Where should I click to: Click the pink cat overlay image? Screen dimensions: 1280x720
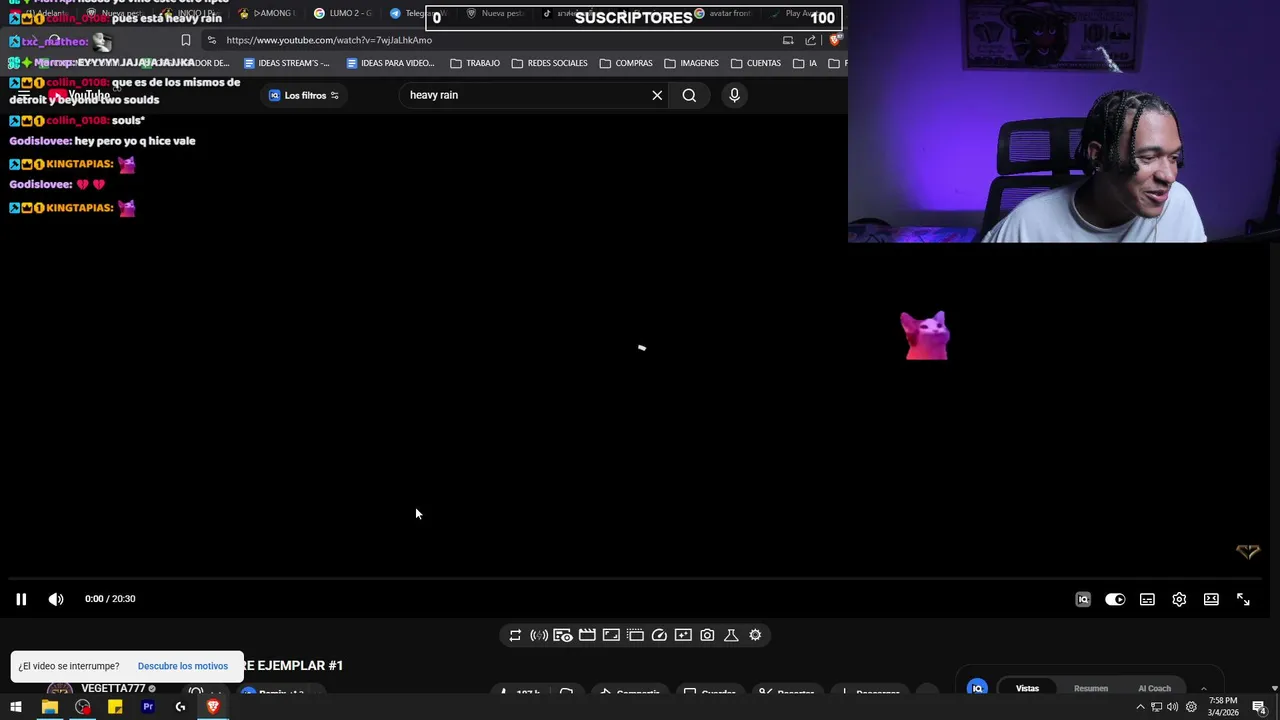[x=925, y=335]
